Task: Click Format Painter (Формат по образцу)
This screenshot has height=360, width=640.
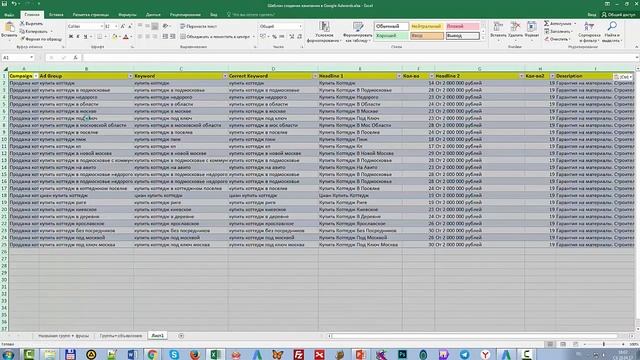Action: coord(41,39)
